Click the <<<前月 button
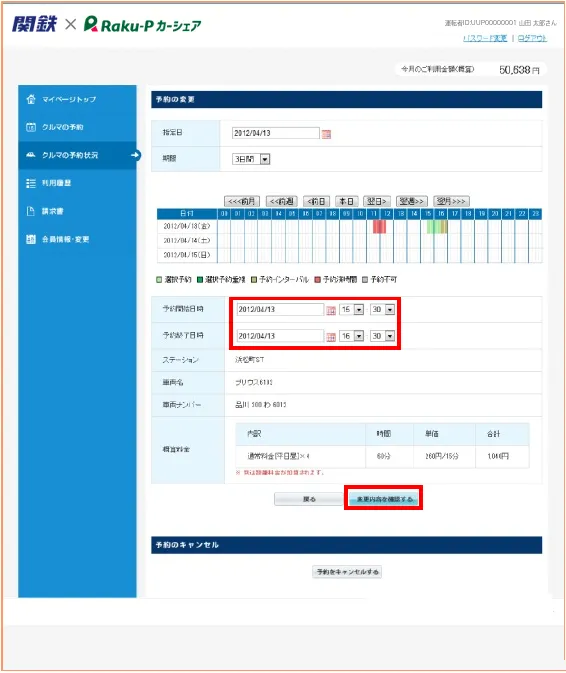 pyautogui.click(x=242, y=201)
